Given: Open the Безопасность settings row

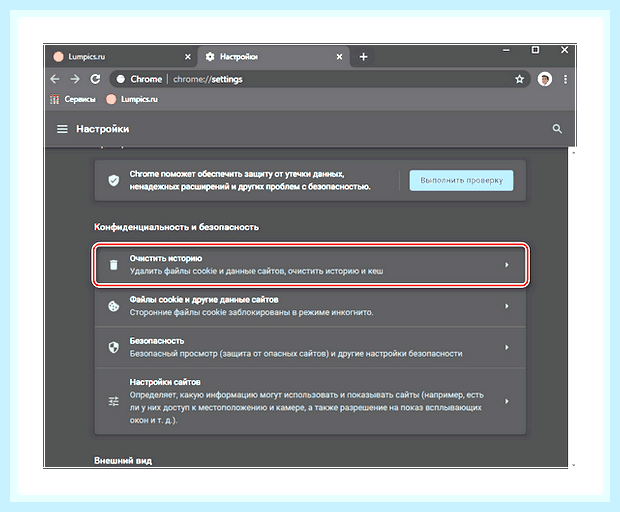Looking at the screenshot, I should (x=310, y=347).
